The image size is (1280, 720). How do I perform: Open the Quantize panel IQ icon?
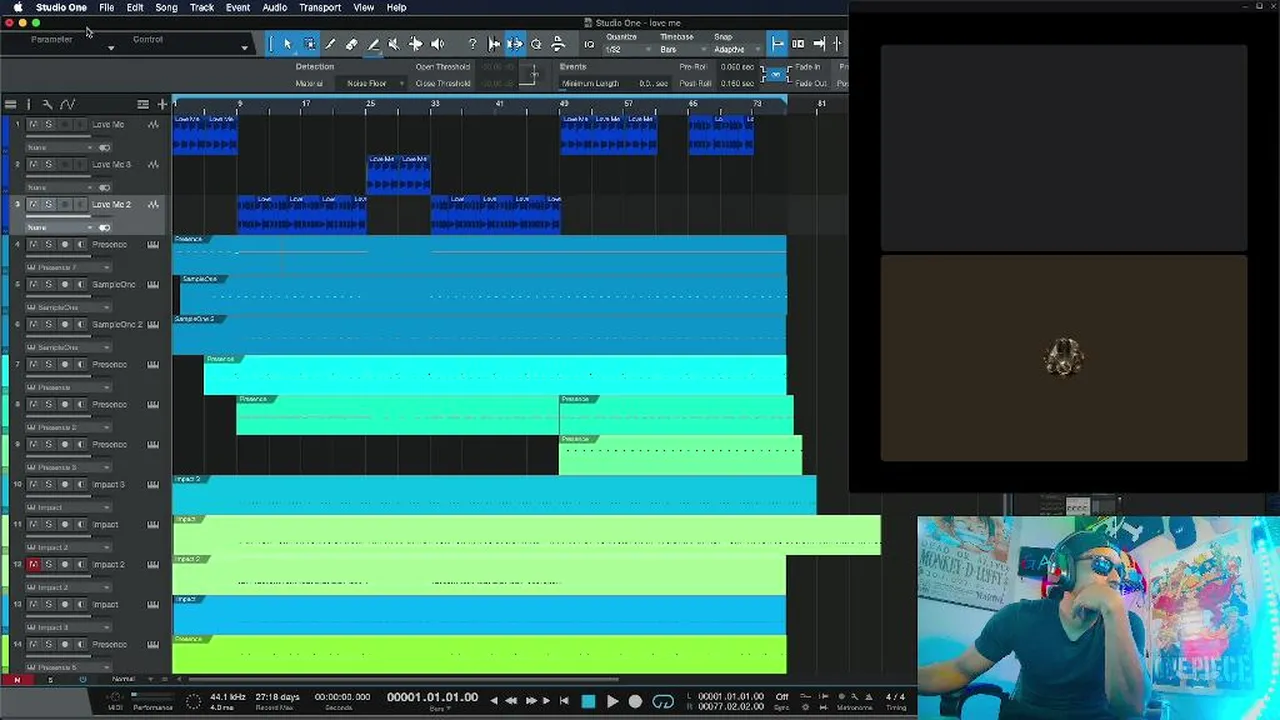point(589,44)
